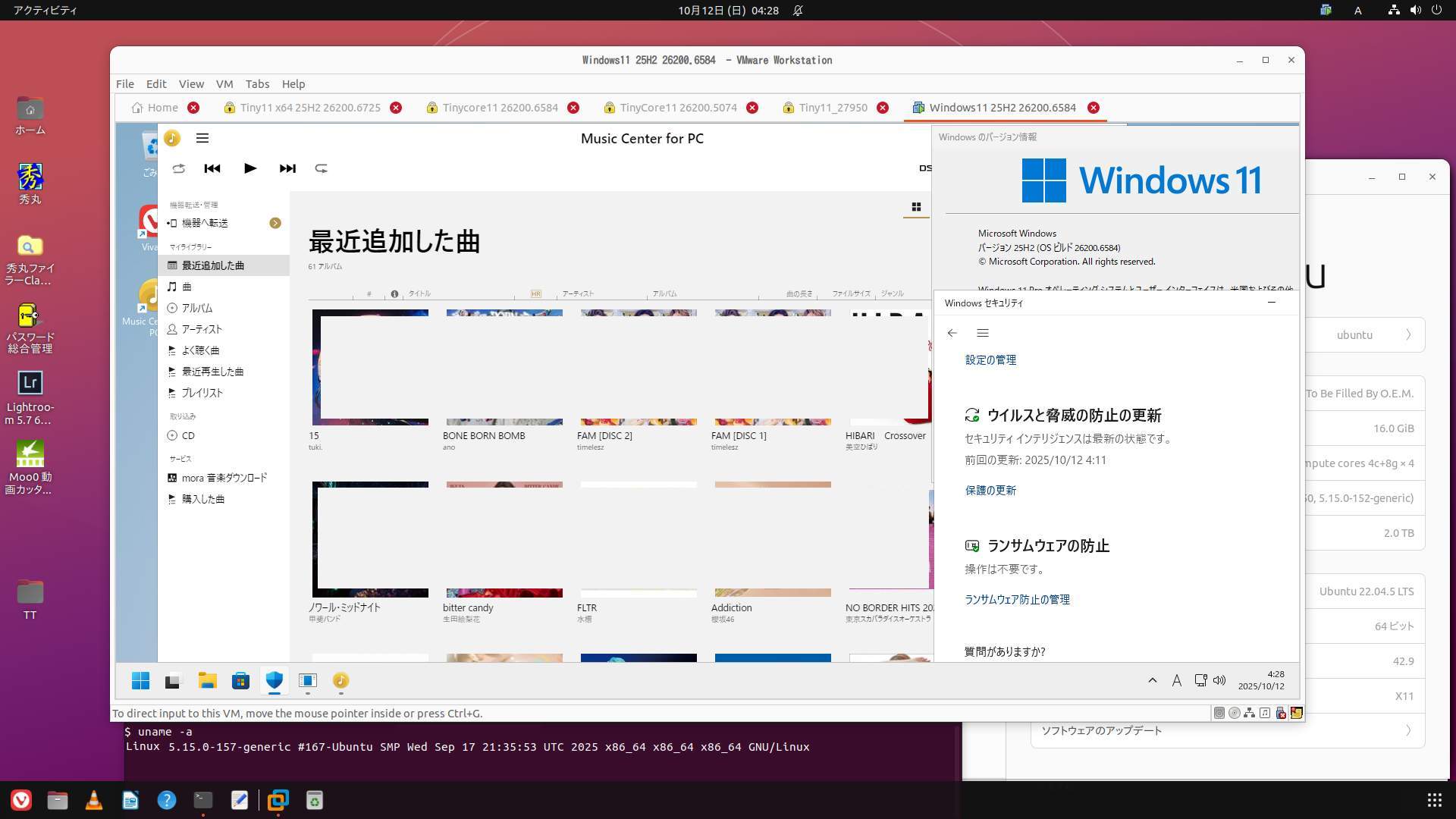Select アーティスト in library sidebar
The height and width of the screenshot is (819, 1456).
click(202, 329)
